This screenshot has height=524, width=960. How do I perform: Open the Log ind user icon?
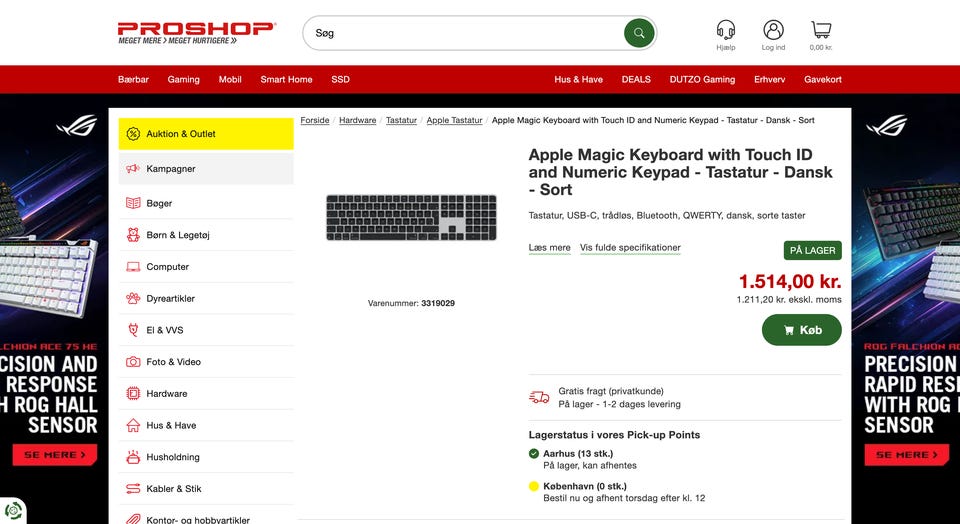(773, 29)
